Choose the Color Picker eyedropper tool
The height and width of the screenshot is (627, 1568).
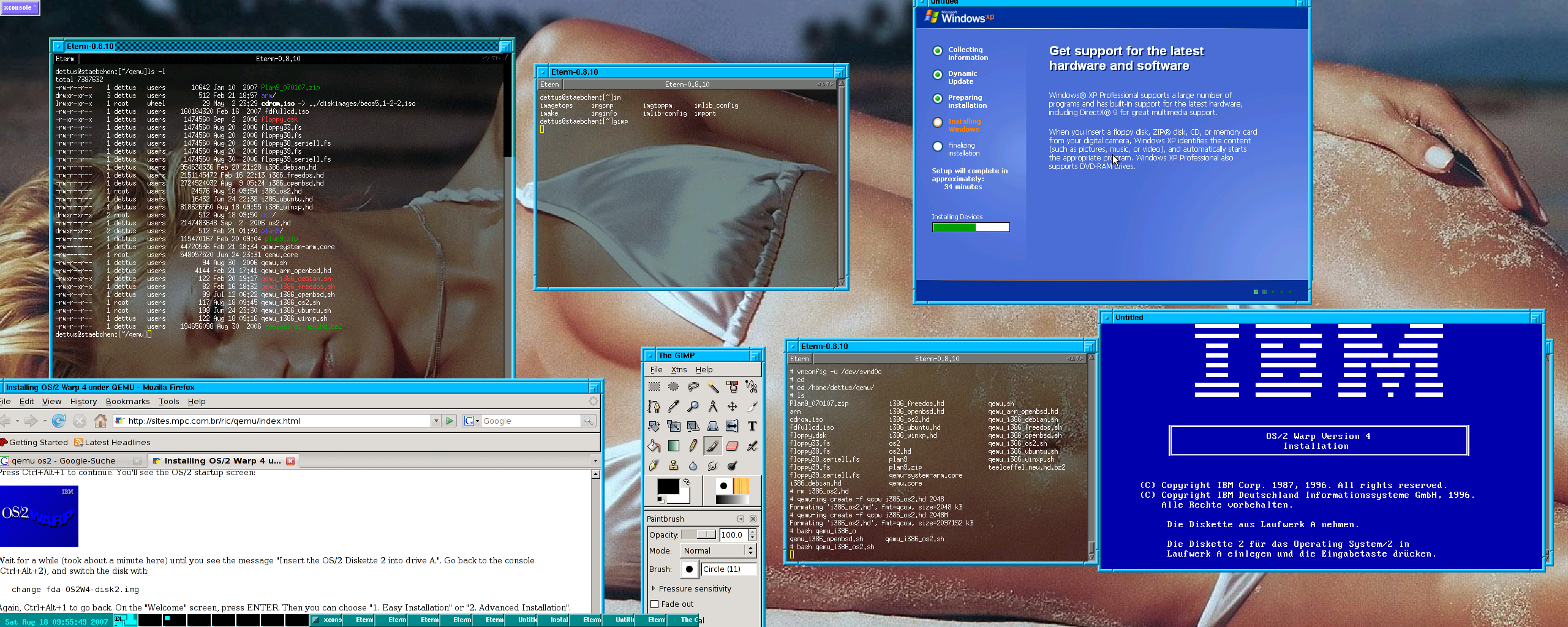(674, 406)
